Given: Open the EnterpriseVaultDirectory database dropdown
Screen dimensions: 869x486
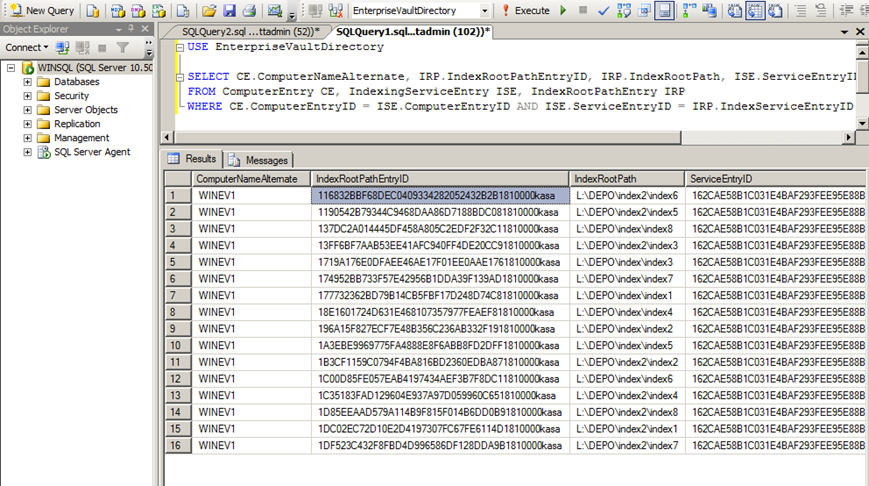Looking at the screenshot, I should (484, 11).
